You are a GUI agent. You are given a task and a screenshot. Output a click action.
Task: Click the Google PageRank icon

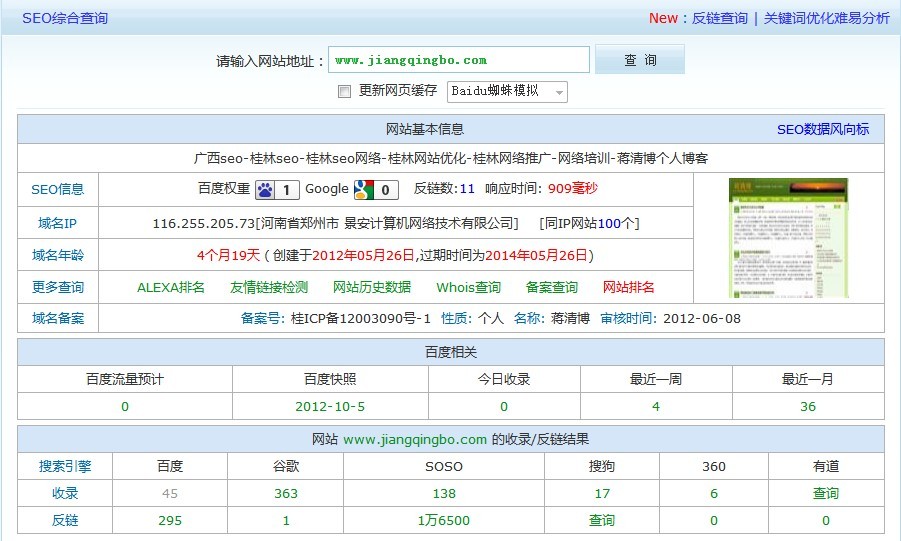tap(376, 190)
